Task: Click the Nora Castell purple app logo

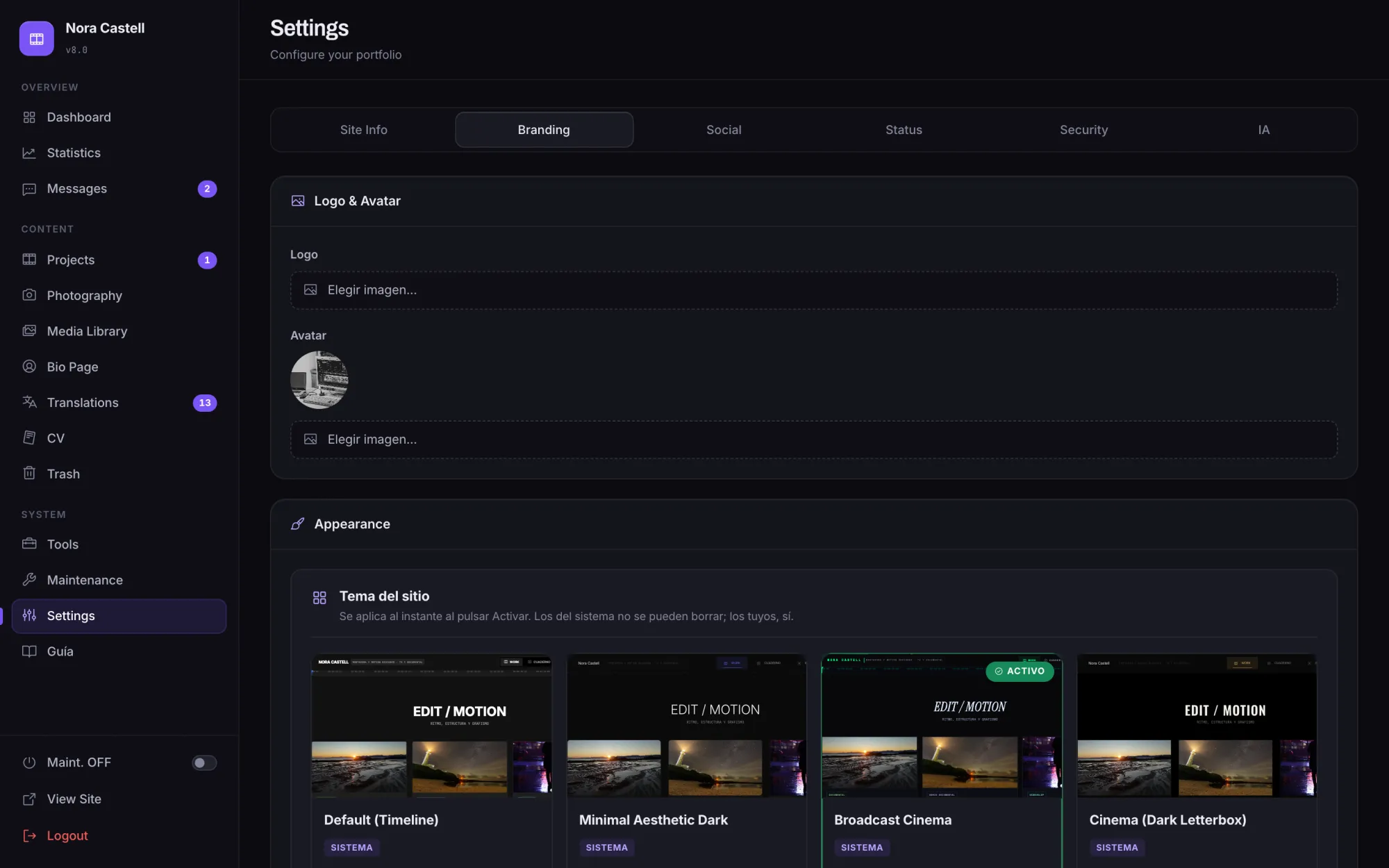Action: (37, 38)
